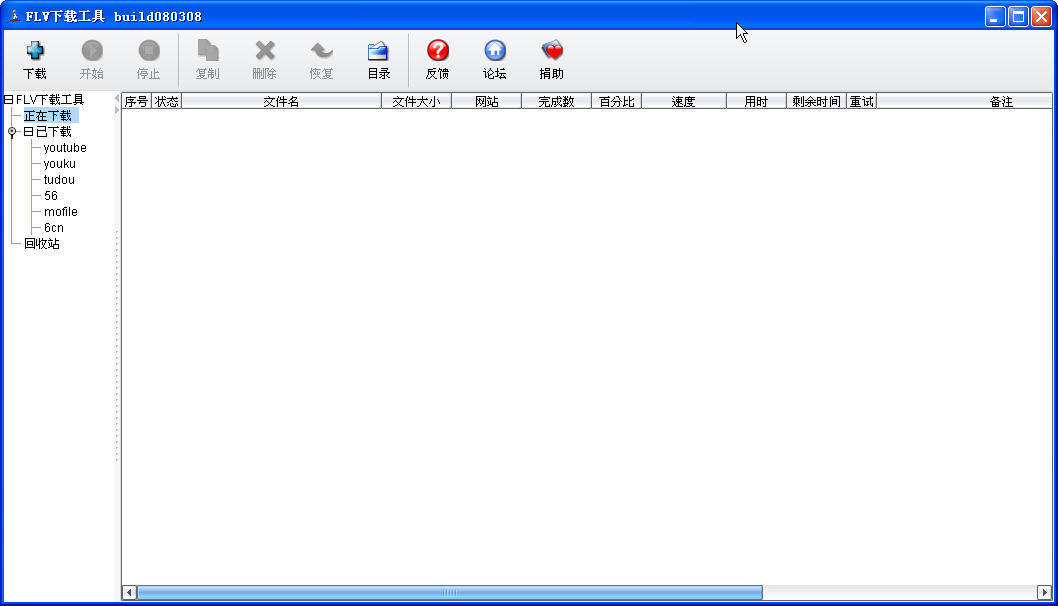
Task: Click the 文件大小 column header
Action: point(416,102)
